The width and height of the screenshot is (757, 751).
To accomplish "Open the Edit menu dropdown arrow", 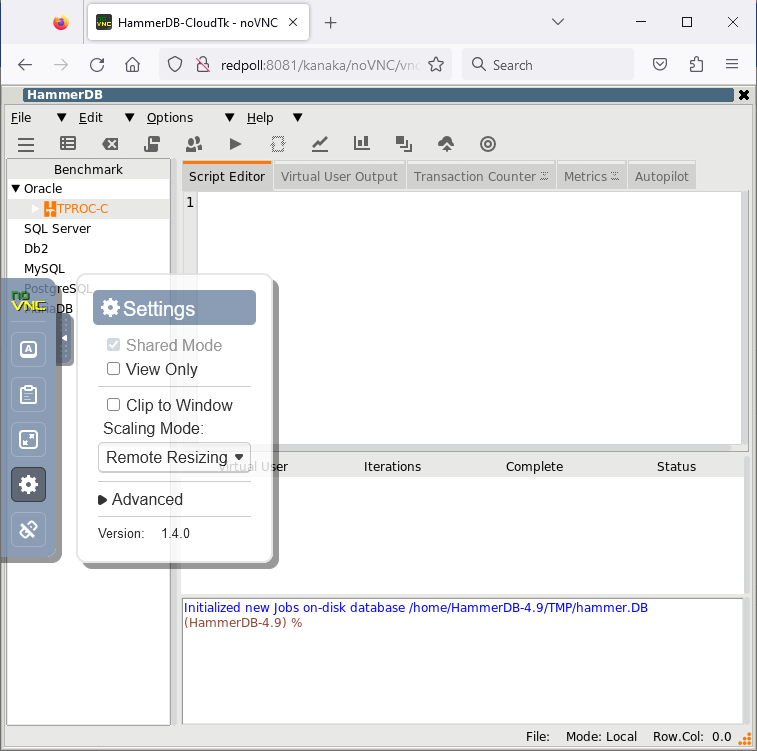I will click(x=129, y=118).
